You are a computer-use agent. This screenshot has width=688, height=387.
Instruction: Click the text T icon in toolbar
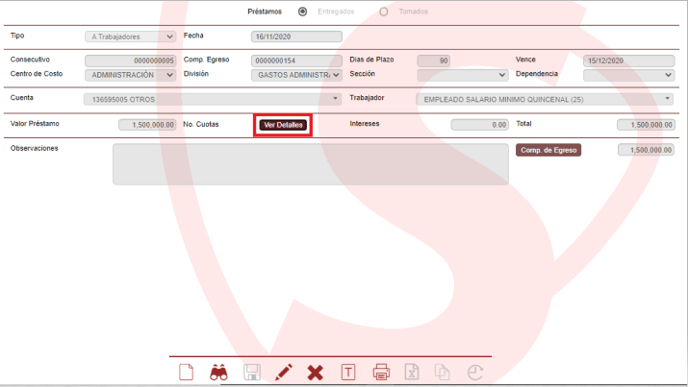pyautogui.click(x=348, y=373)
